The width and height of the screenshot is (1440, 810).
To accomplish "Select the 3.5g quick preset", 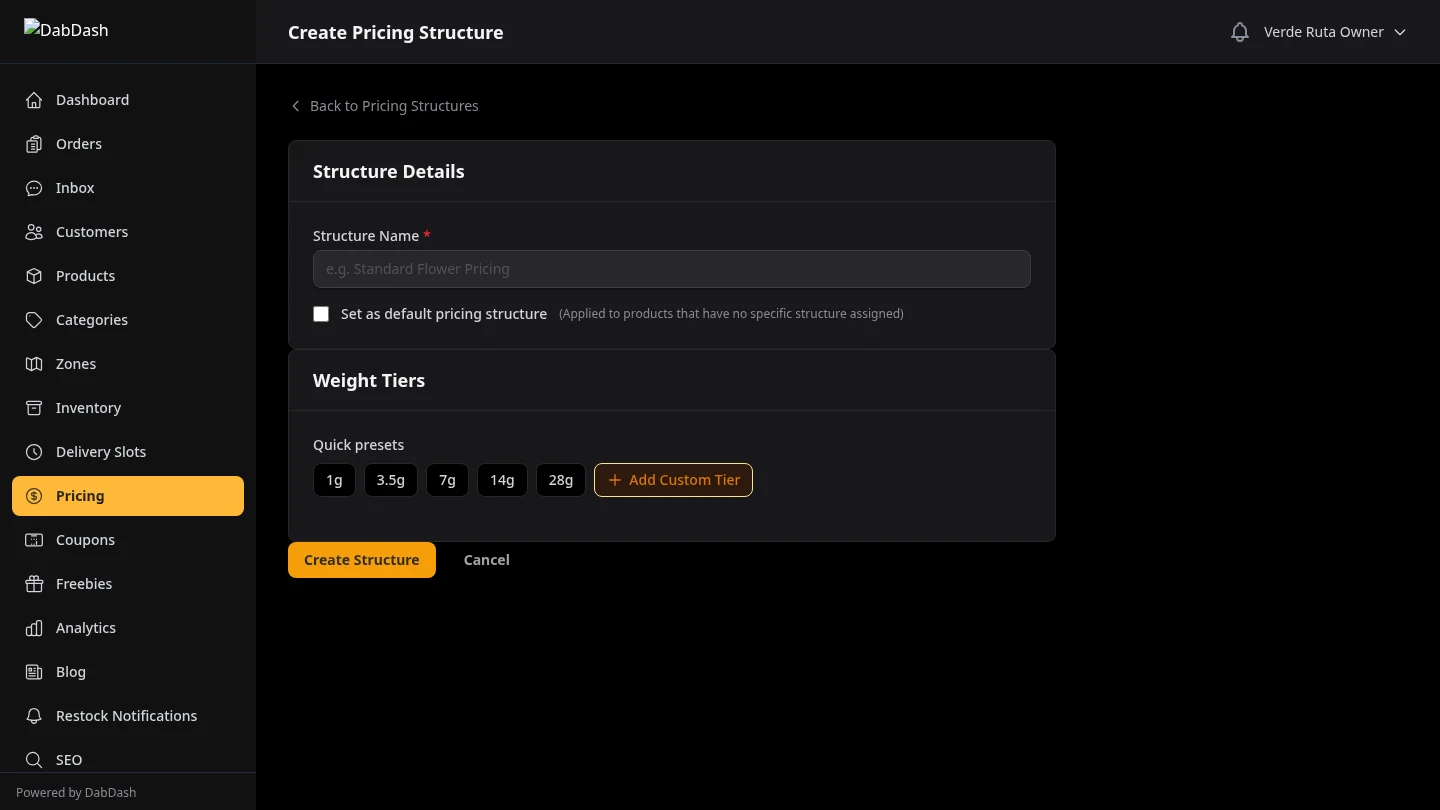I will [x=390, y=480].
